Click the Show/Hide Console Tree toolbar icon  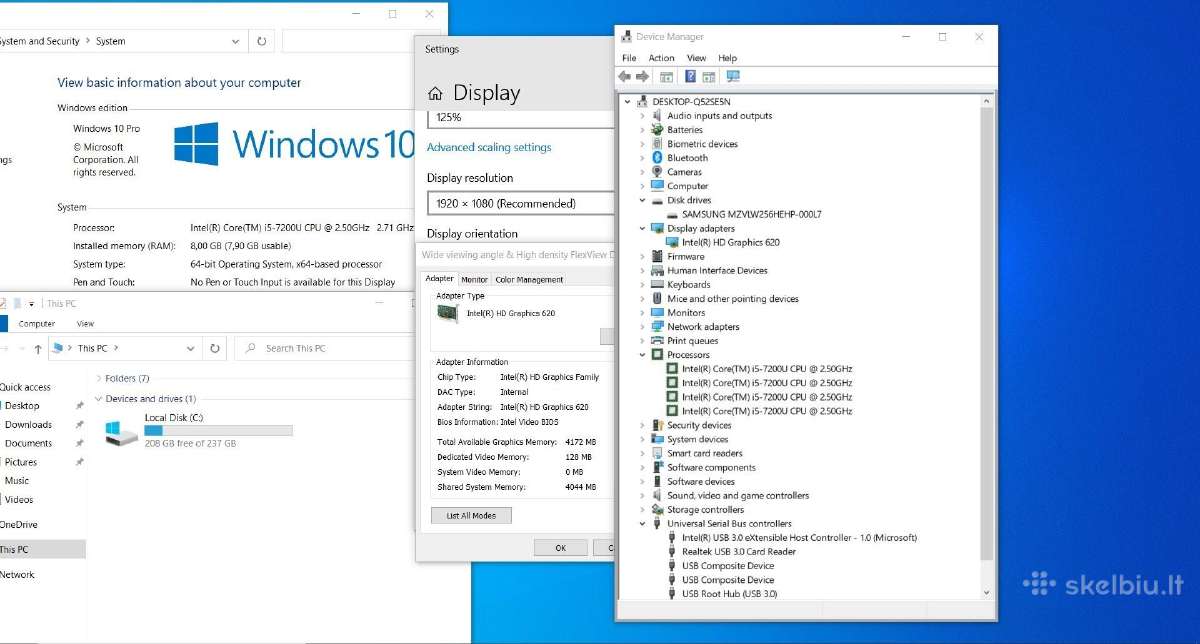click(x=667, y=77)
